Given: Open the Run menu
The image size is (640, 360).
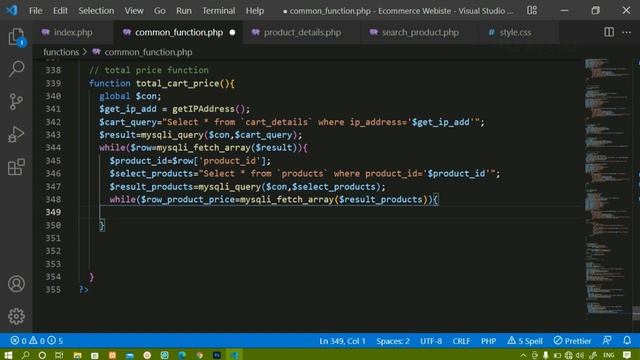Looking at the screenshot, I should click(184, 11).
